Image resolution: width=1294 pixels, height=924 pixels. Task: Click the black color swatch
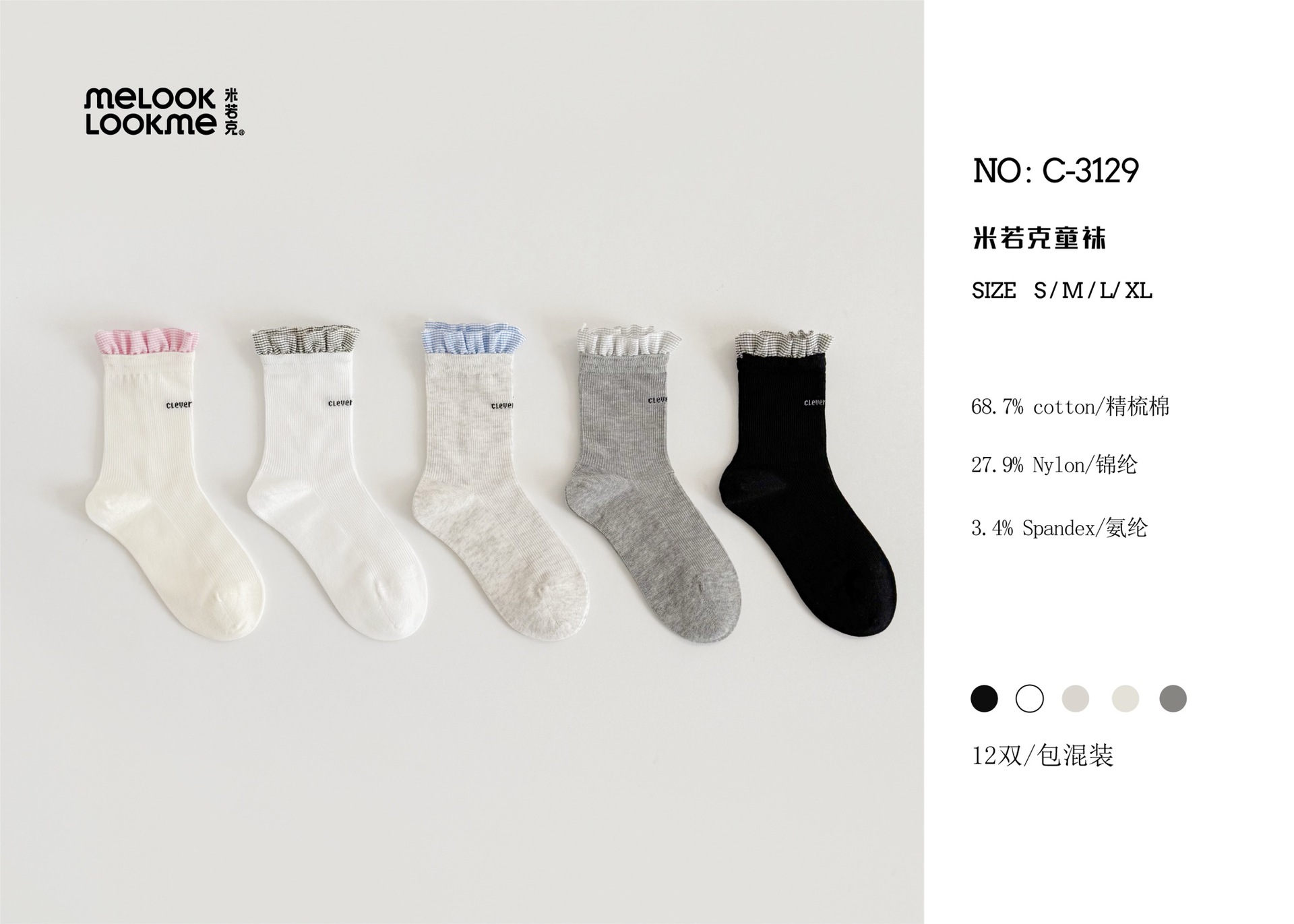(x=984, y=698)
